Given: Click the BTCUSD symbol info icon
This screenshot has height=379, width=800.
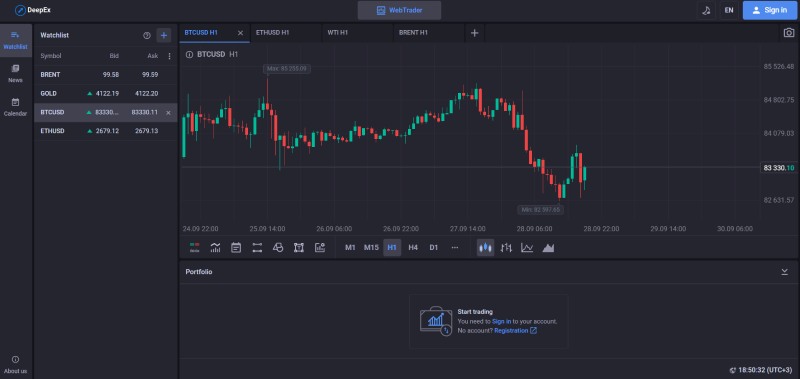Looking at the screenshot, I should pos(189,54).
